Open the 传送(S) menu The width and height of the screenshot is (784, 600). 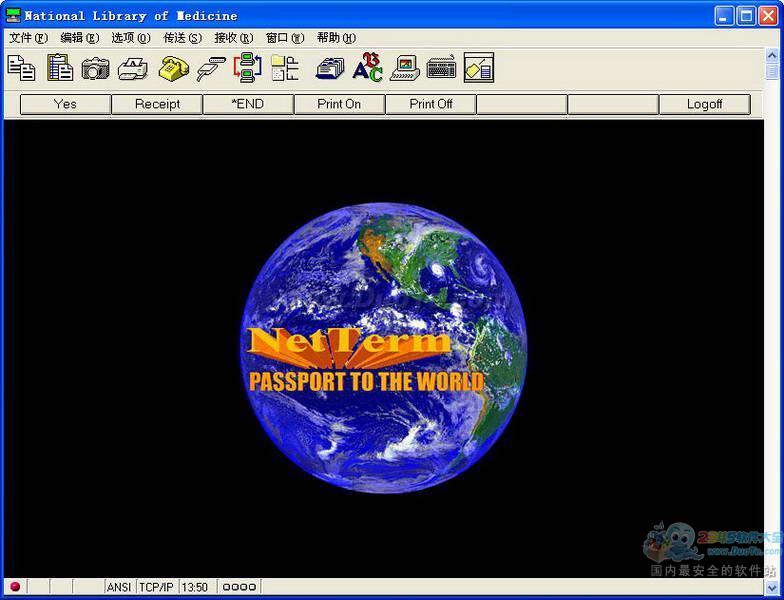(182, 38)
